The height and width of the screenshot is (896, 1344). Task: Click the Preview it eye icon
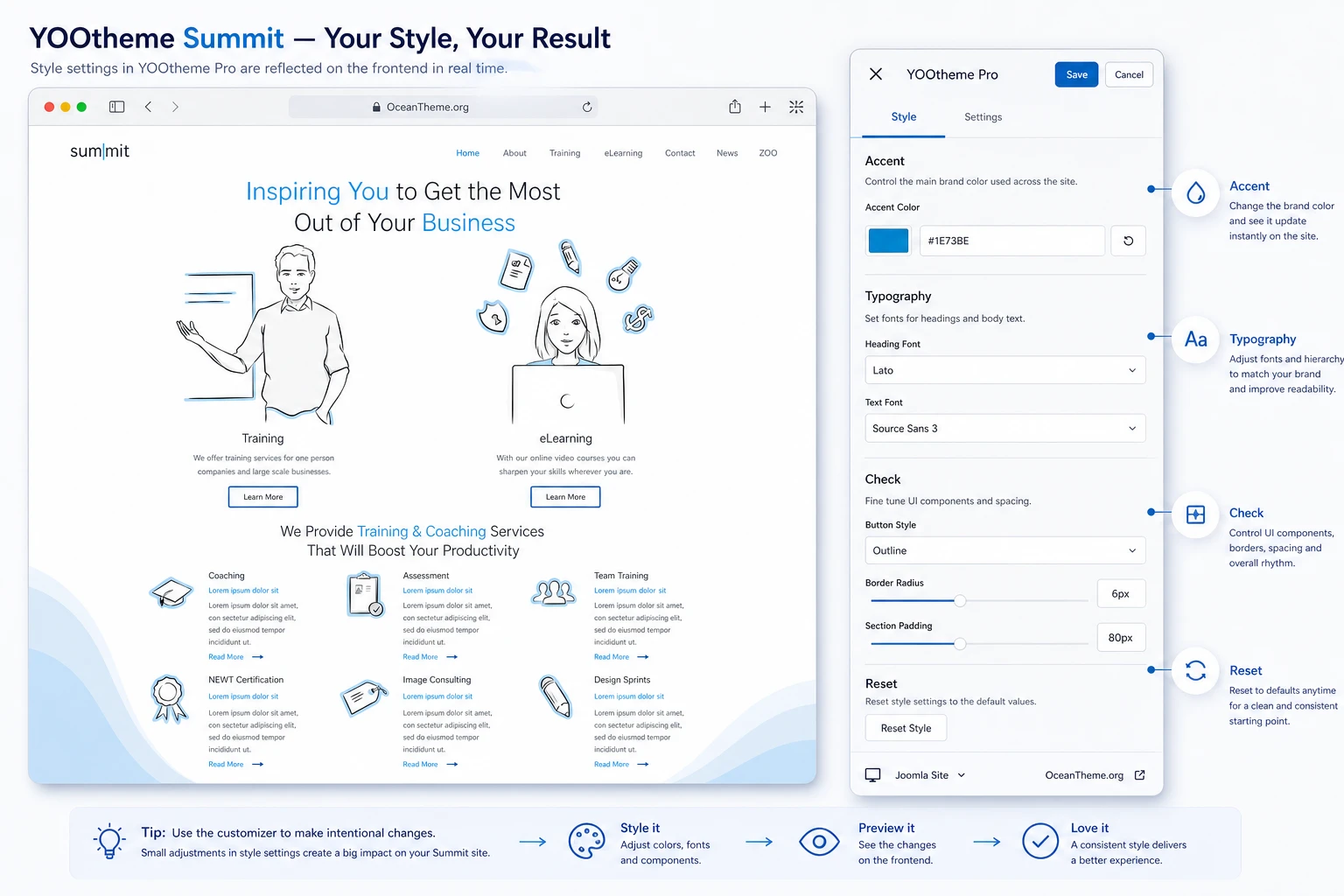pos(819,842)
